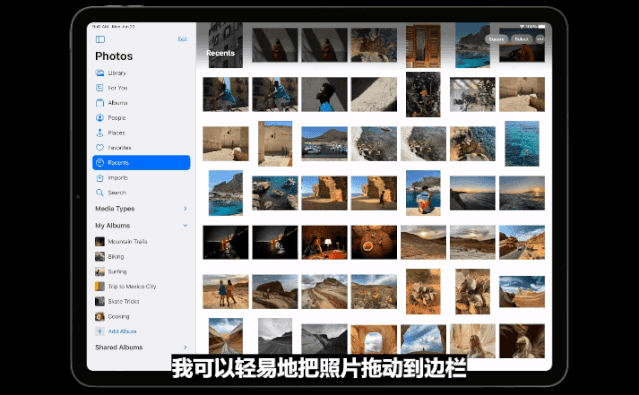639x395 pixels.
Task: Tap the Edit link in the sidebar
Action: point(182,39)
